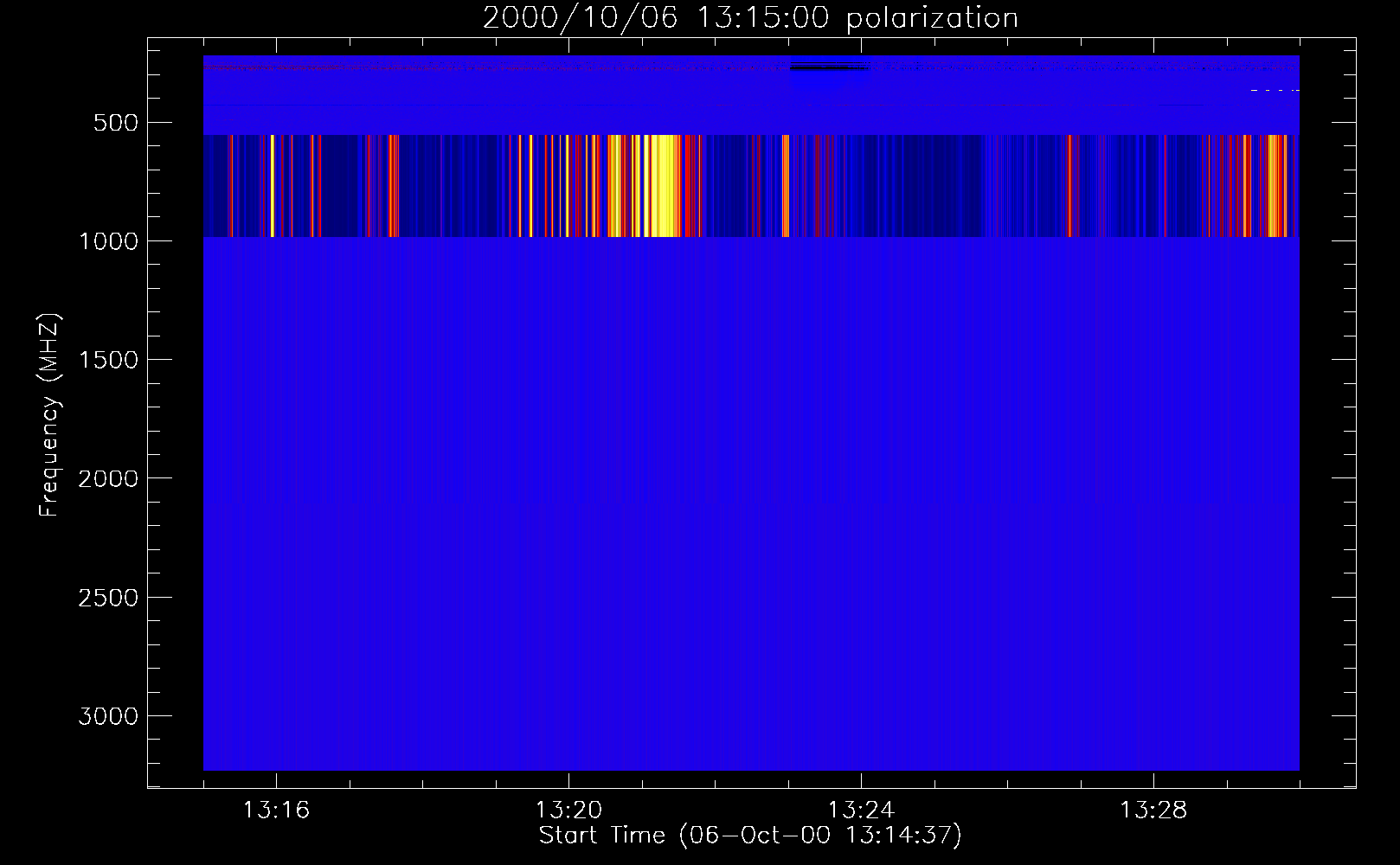Click the wide yellow burst near 13:21

click(x=661, y=185)
